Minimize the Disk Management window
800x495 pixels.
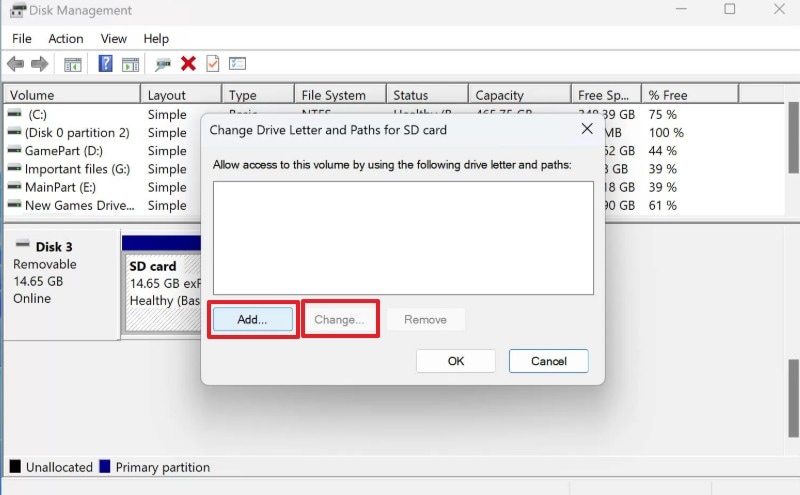tap(681, 9)
